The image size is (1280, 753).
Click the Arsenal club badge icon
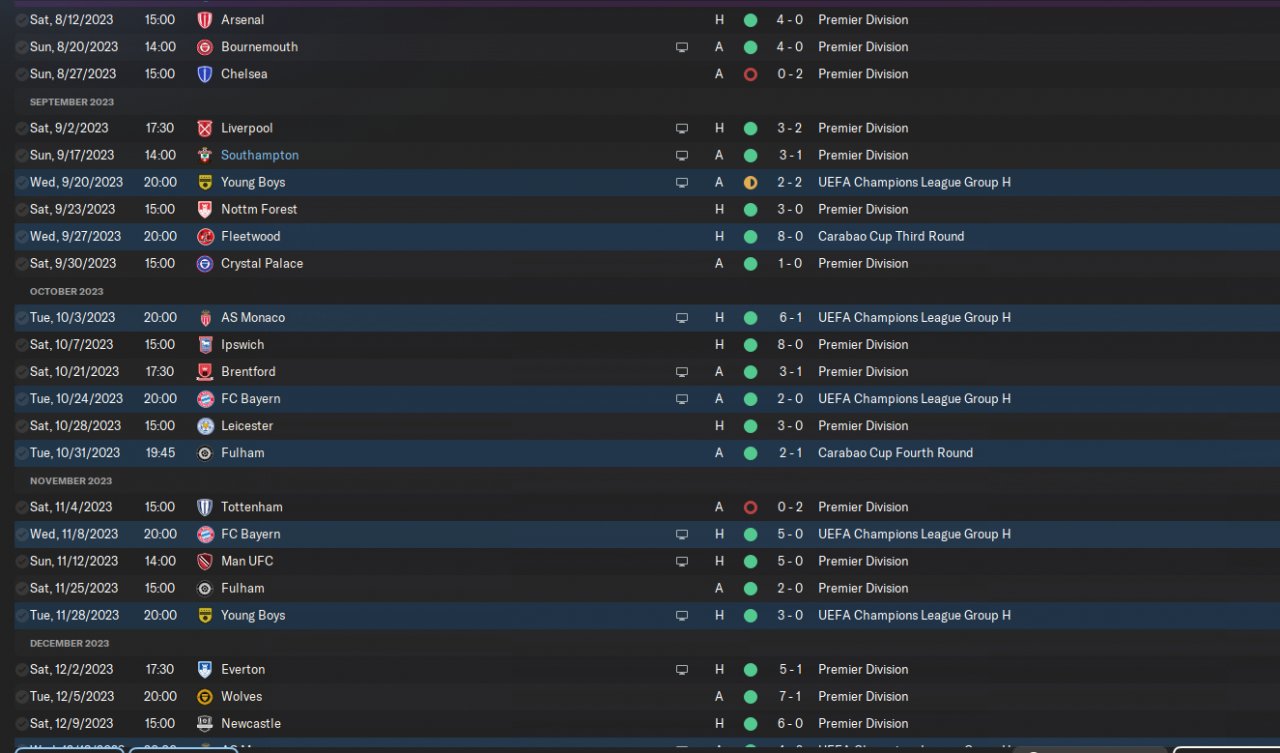tap(205, 20)
